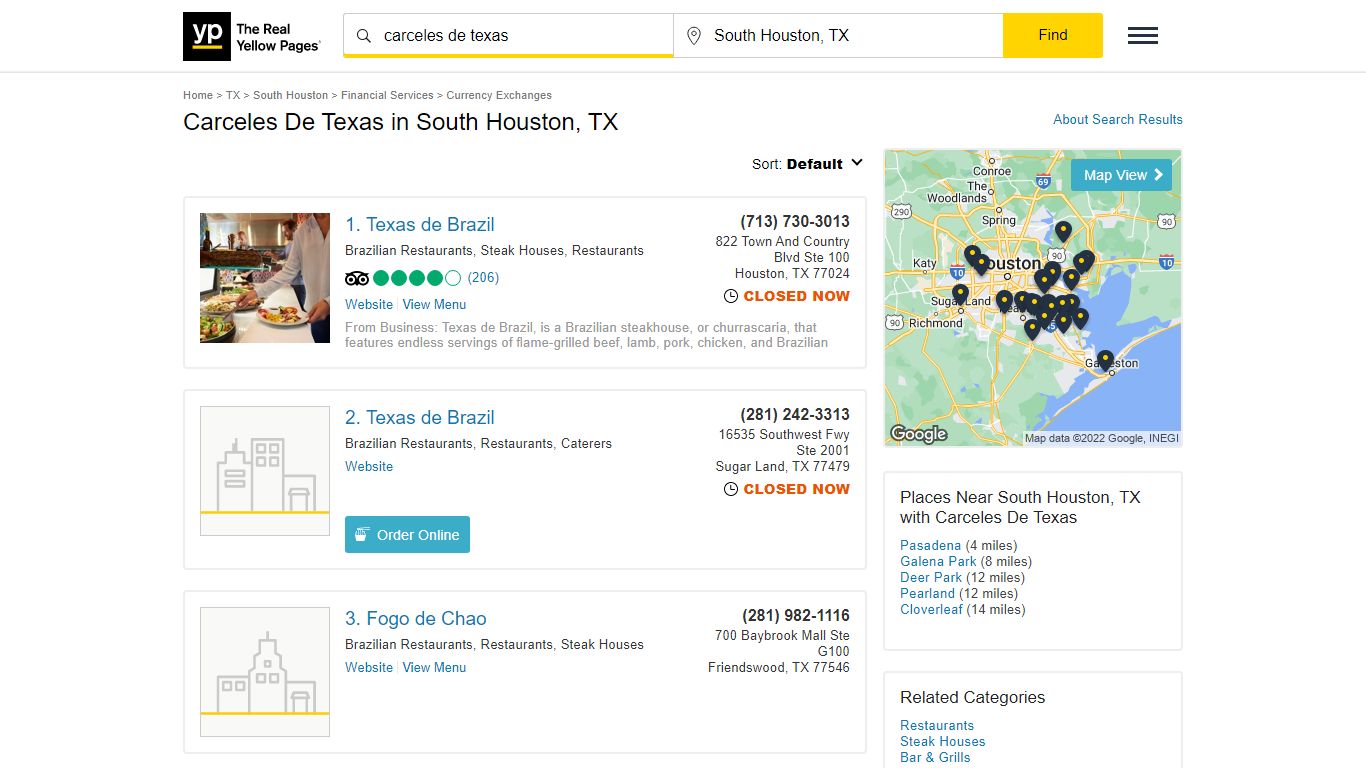Click the Galveston map pin
Image resolution: width=1366 pixels, height=768 pixels.
pyautogui.click(x=1105, y=360)
